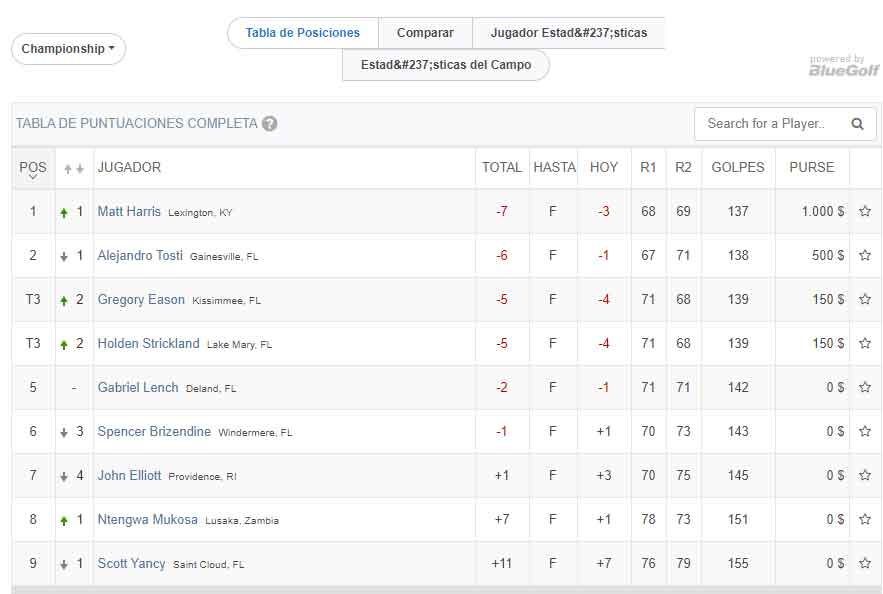Click the search magnifier icon
The height and width of the screenshot is (594, 883).
pyautogui.click(x=857, y=124)
